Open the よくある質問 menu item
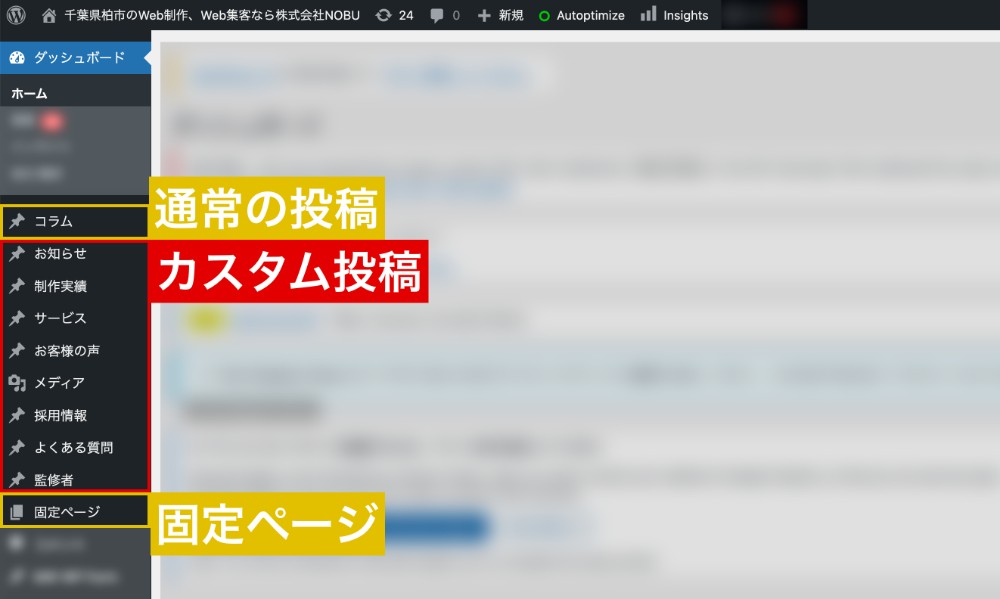 click(x=74, y=448)
